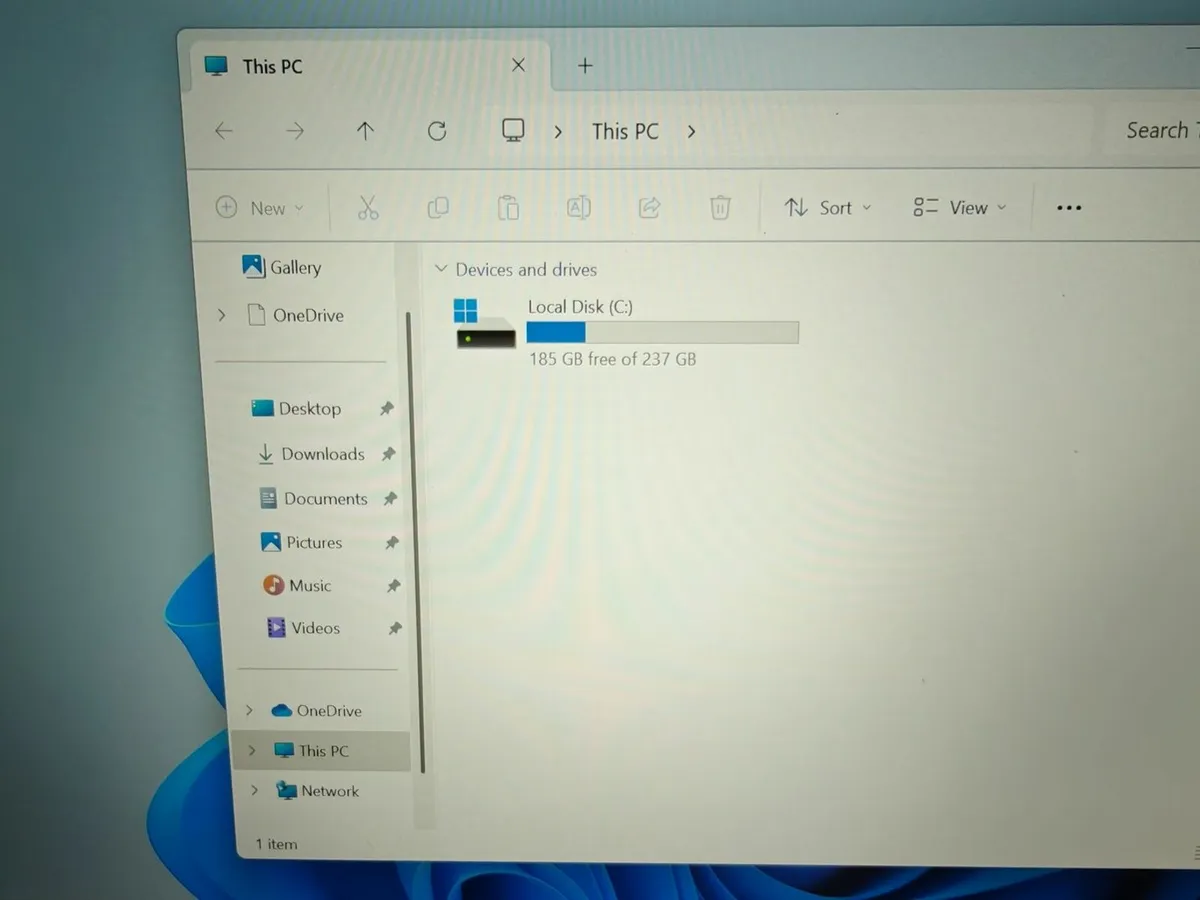Click the pin icon beside Downloads
Image resolution: width=1200 pixels, height=900 pixels.
pyautogui.click(x=388, y=454)
